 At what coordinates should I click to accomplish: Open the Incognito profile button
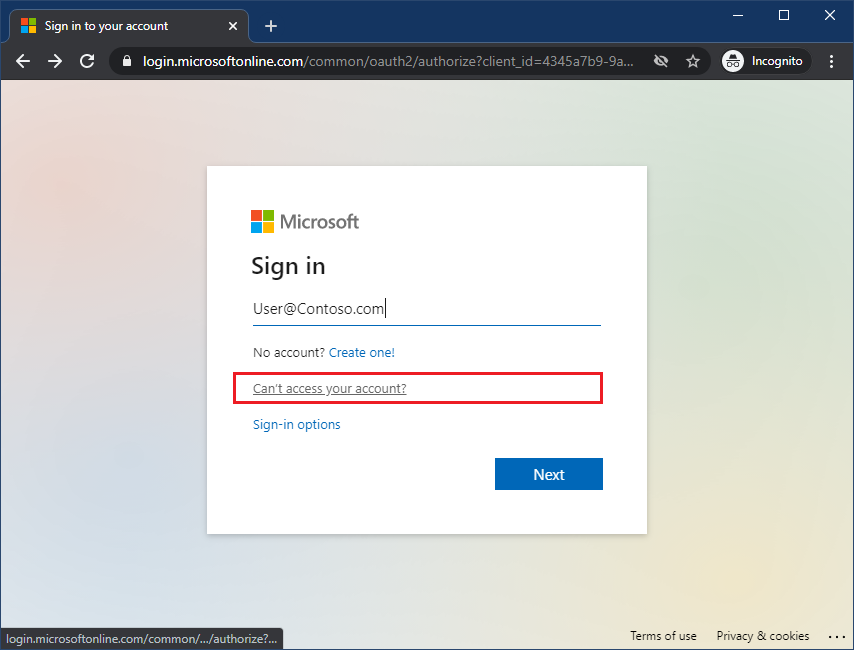point(764,61)
